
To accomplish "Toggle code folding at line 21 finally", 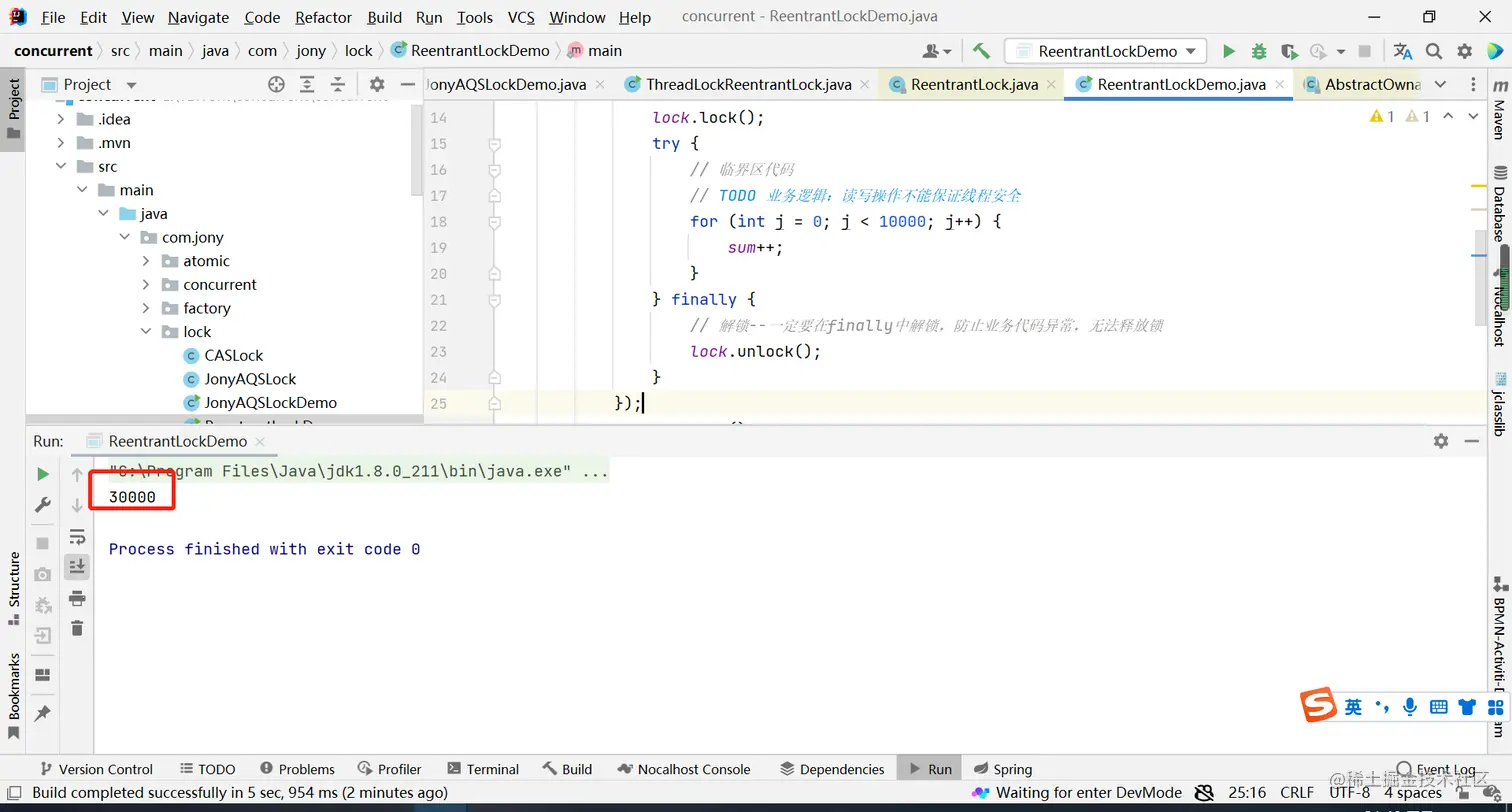I will pos(494,300).
